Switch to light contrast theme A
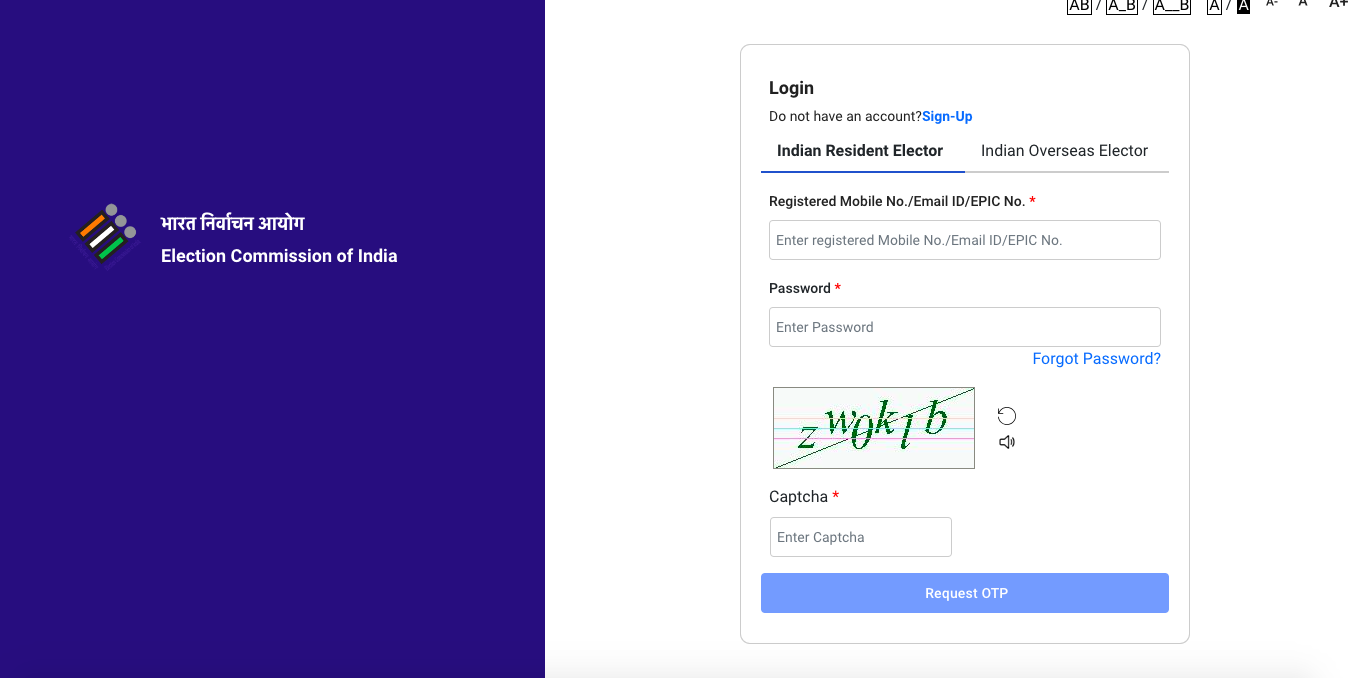1350x678 pixels. 1214,6
